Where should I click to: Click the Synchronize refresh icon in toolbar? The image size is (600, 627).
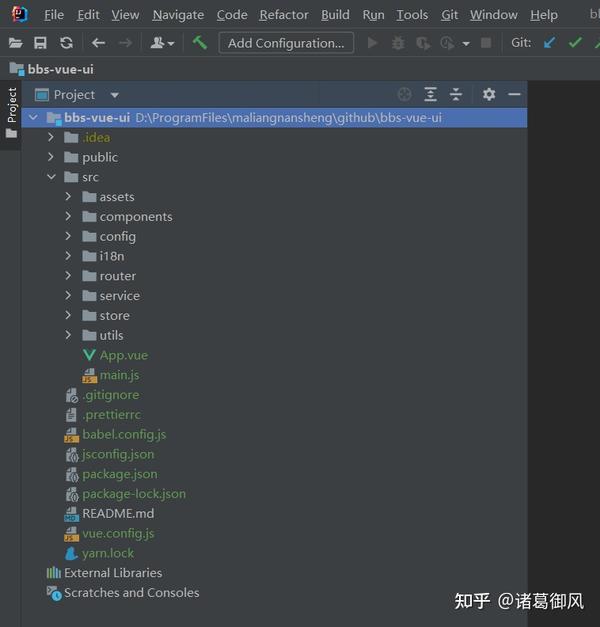click(x=66, y=42)
